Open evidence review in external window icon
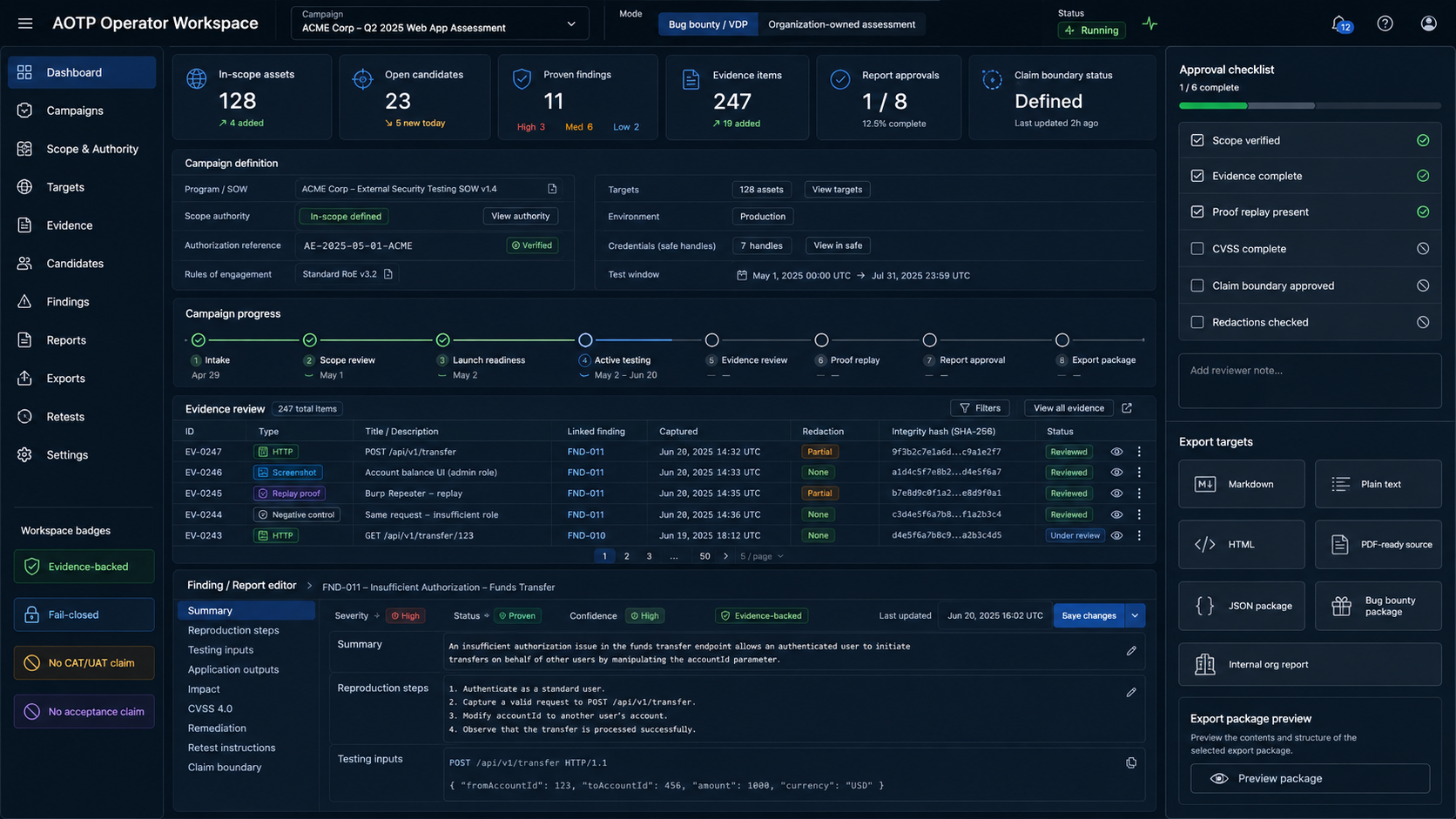The image size is (1456, 819). (x=1127, y=408)
